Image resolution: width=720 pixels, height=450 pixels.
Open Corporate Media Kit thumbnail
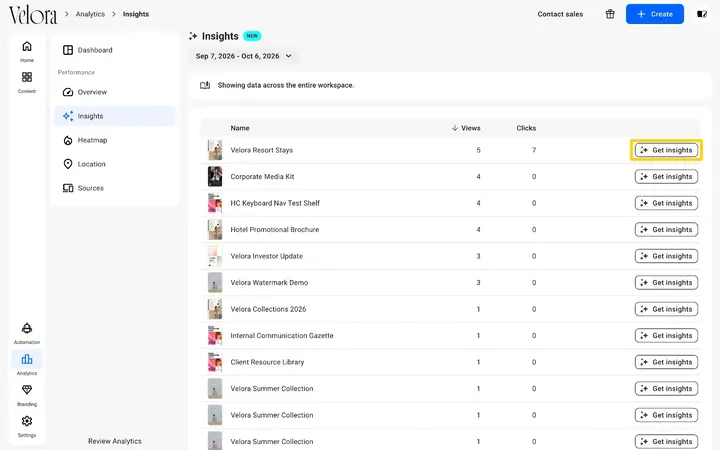(x=215, y=176)
